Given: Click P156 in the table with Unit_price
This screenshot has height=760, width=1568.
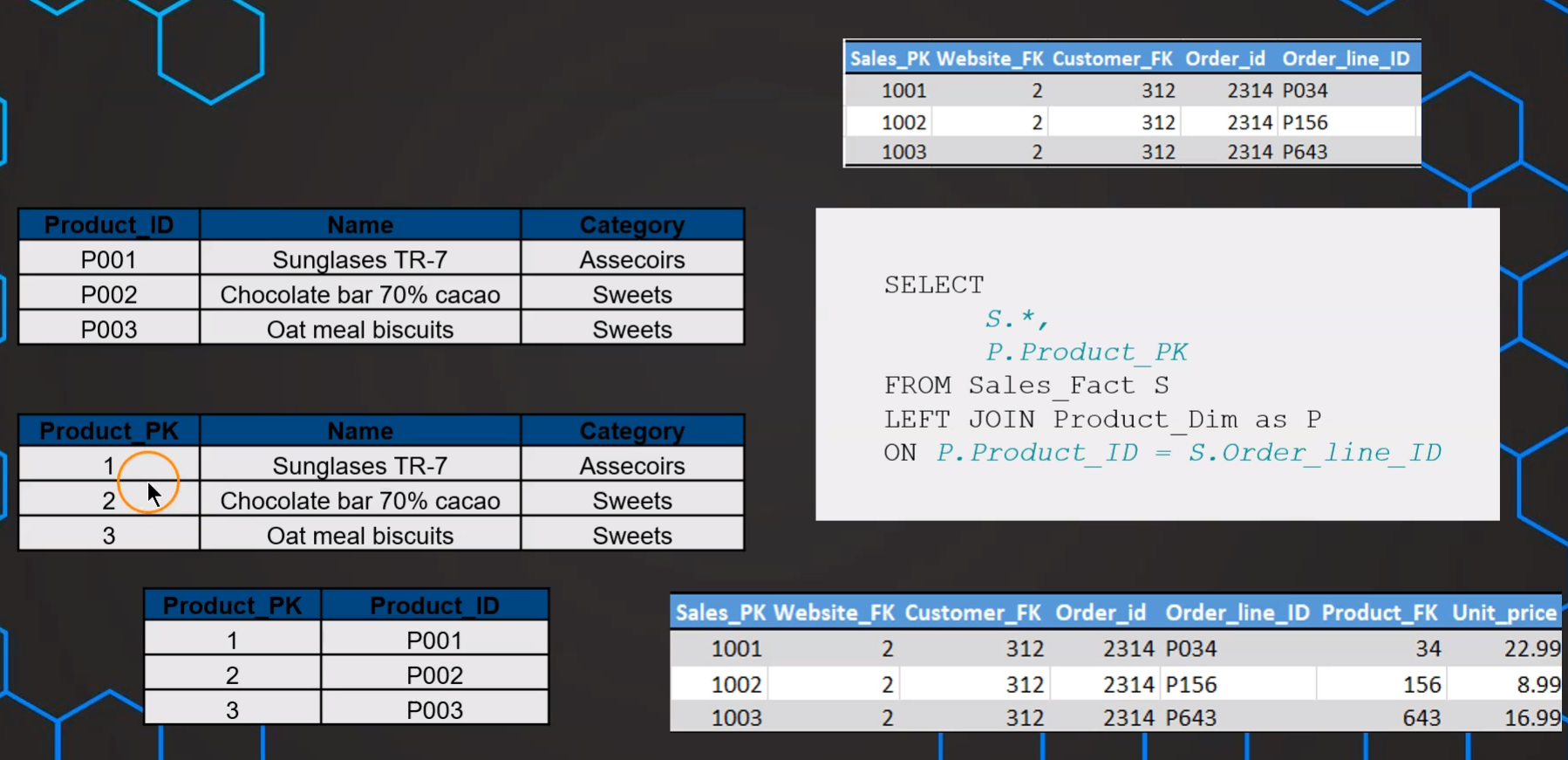Looking at the screenshot, I should click(x=1191, y=684).
